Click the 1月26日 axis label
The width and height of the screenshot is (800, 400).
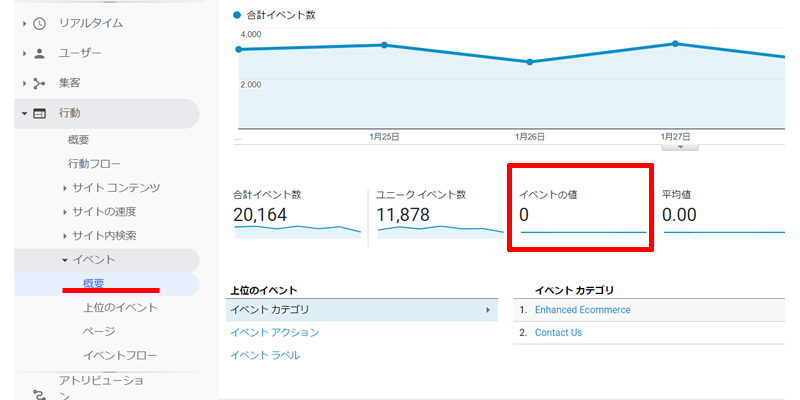click(x=530, y=137)
